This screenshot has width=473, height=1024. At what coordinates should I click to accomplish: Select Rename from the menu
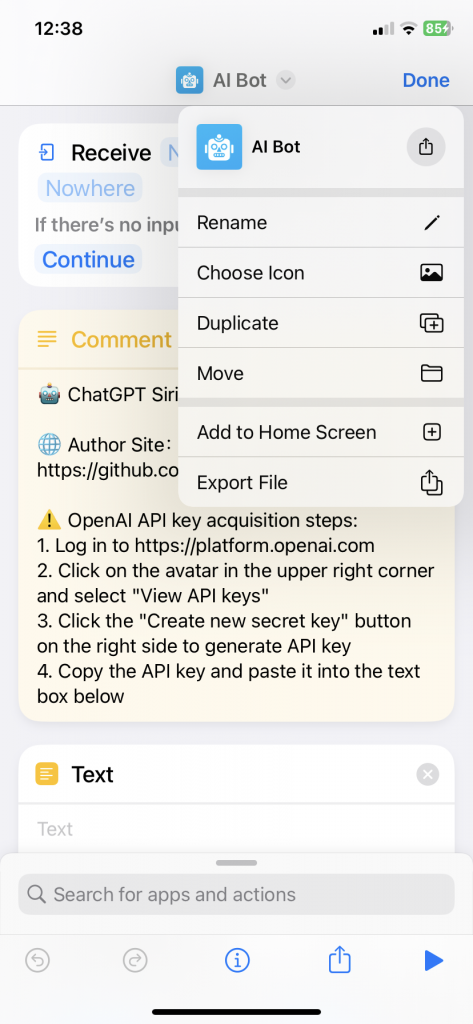click(321, 223)
